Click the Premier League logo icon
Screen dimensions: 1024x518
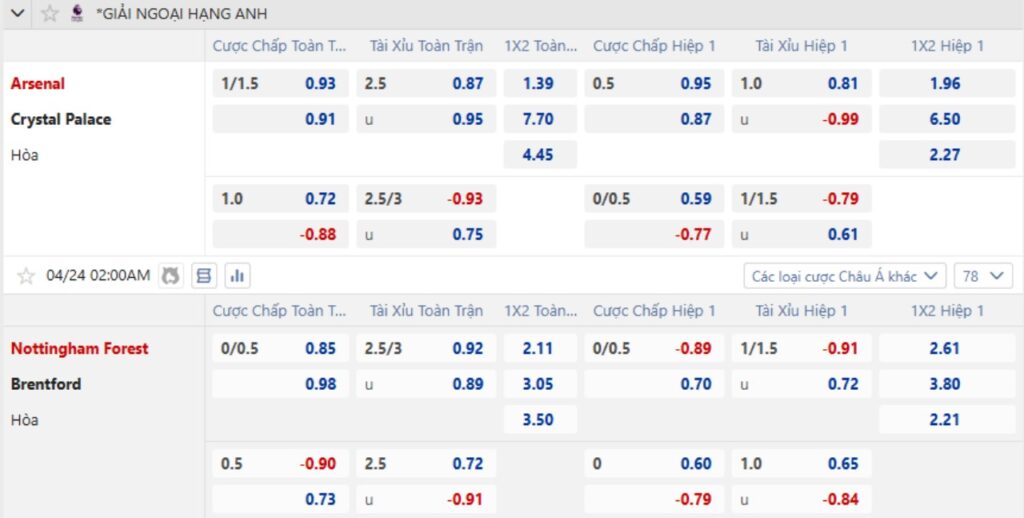click(77, 13)
